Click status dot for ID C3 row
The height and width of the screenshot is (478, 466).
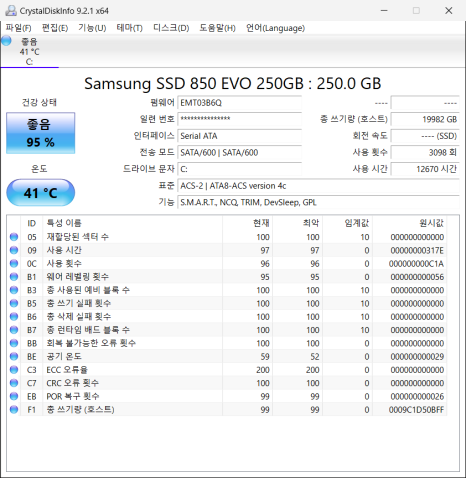tap(14, 370)
